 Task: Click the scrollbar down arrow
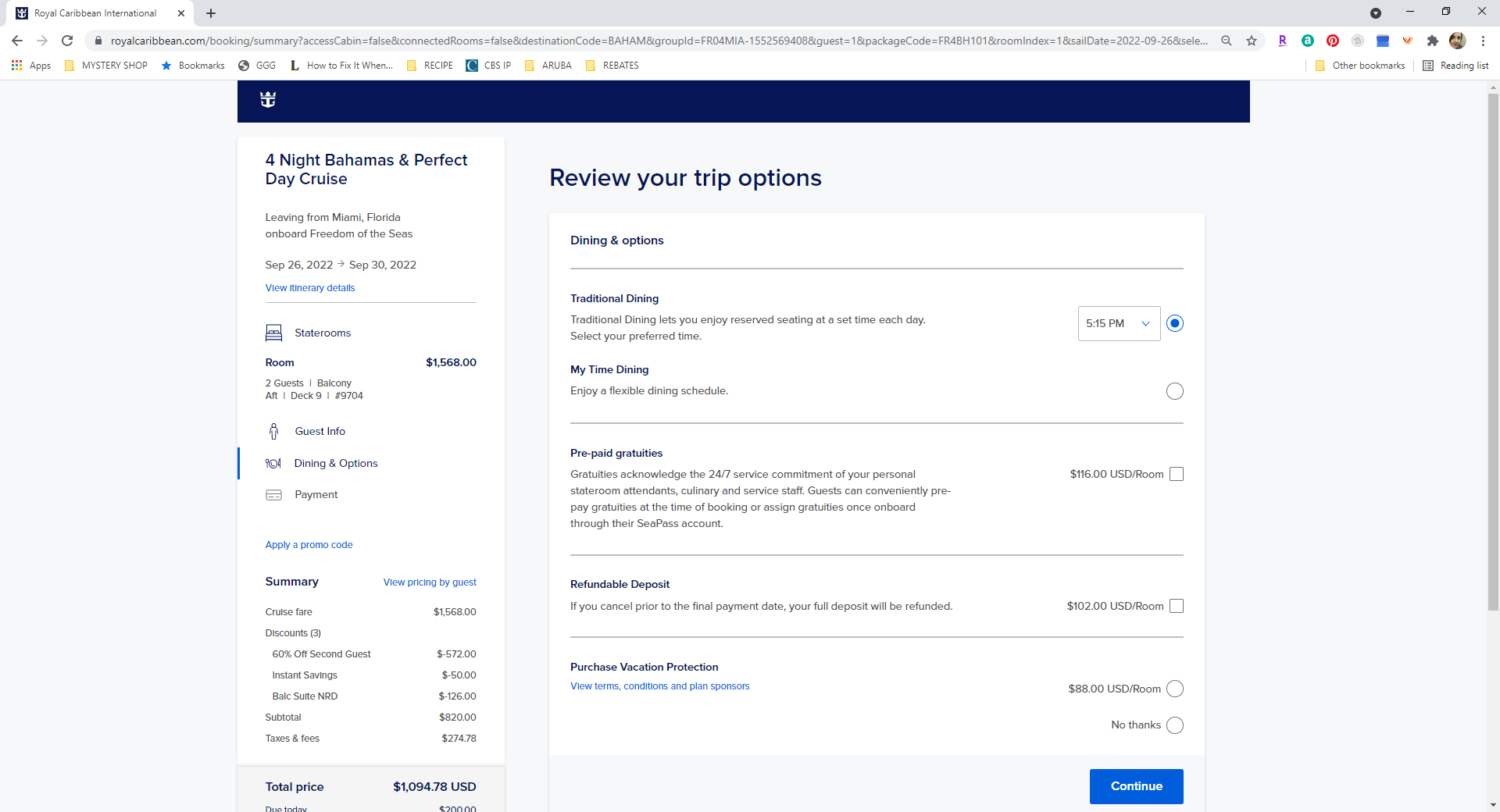(x=1493, y=805)
